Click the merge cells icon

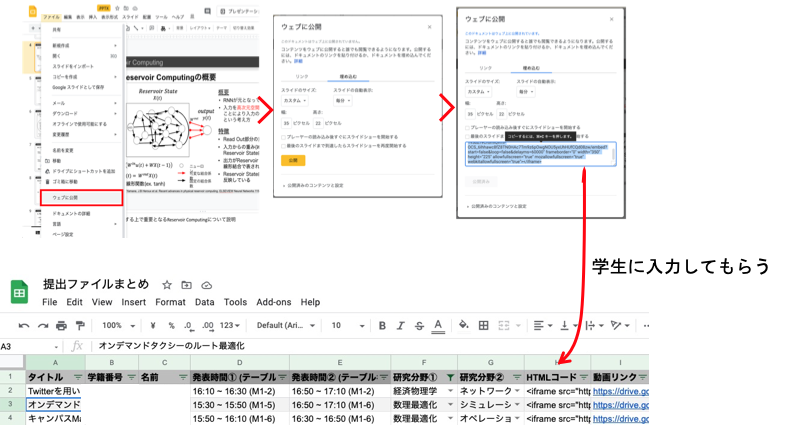click(503, 325)
